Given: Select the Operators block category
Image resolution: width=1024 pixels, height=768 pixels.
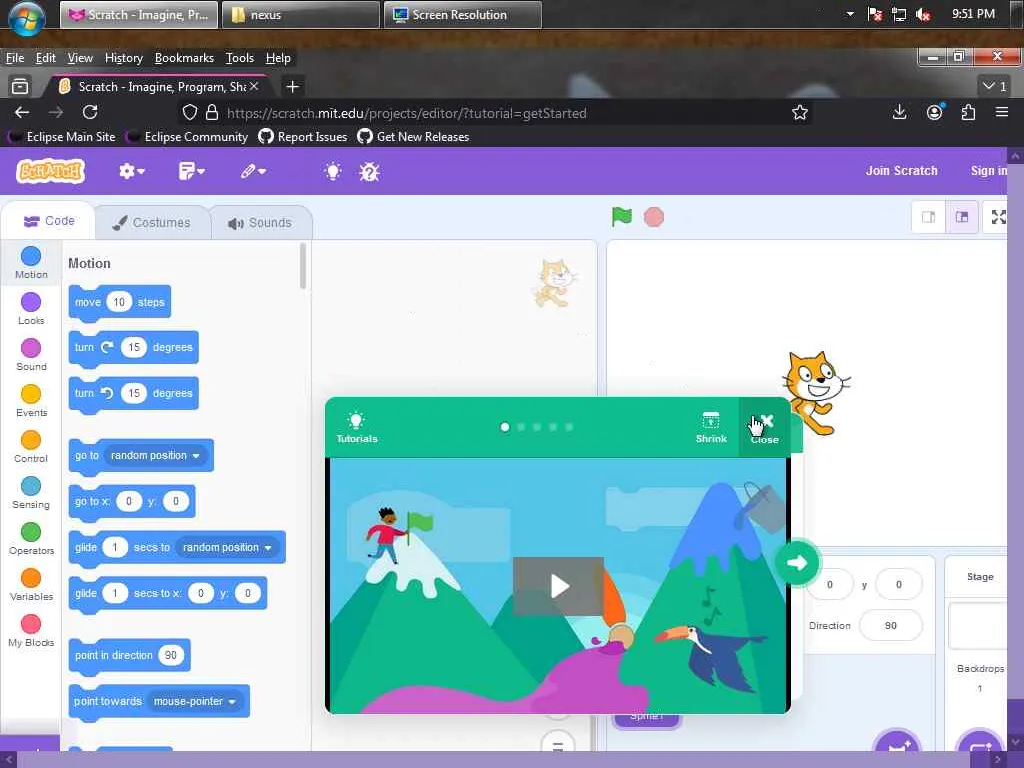Looking at the screenshot, I should pos(31,539).
